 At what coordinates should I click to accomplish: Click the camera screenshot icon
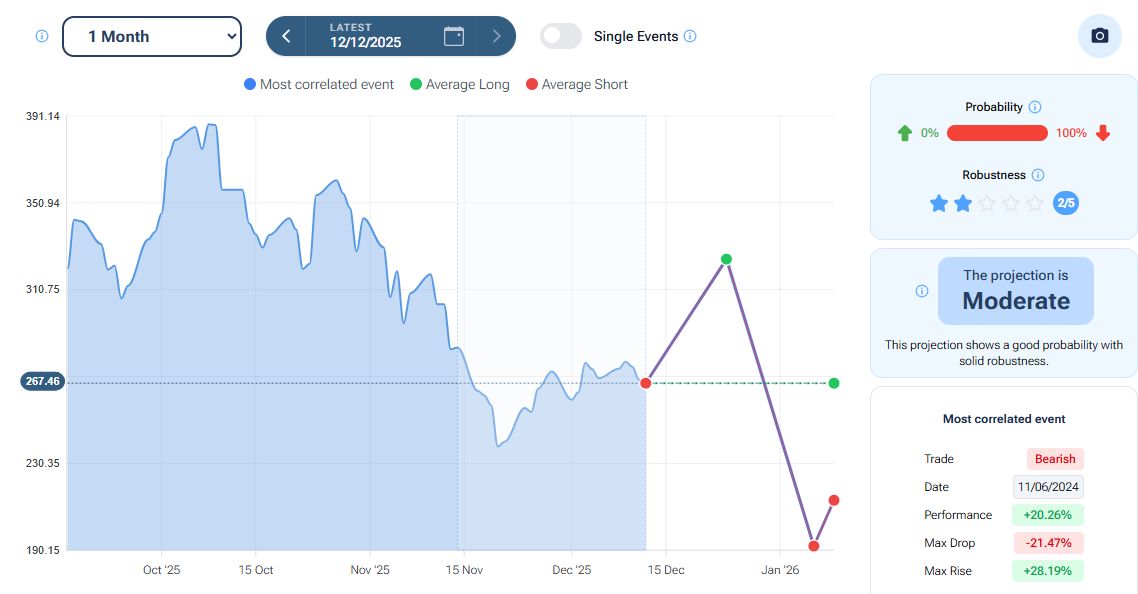[x=1099, y=36]
